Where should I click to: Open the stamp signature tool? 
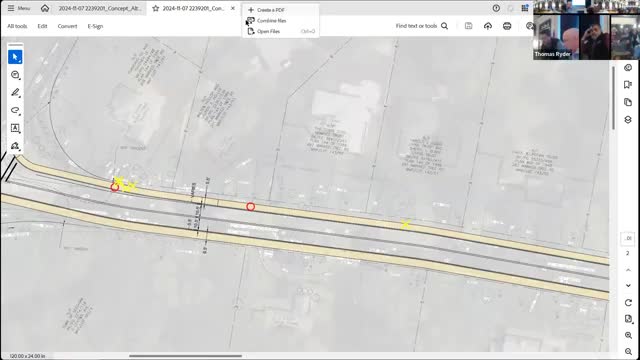tap(15, 146)
